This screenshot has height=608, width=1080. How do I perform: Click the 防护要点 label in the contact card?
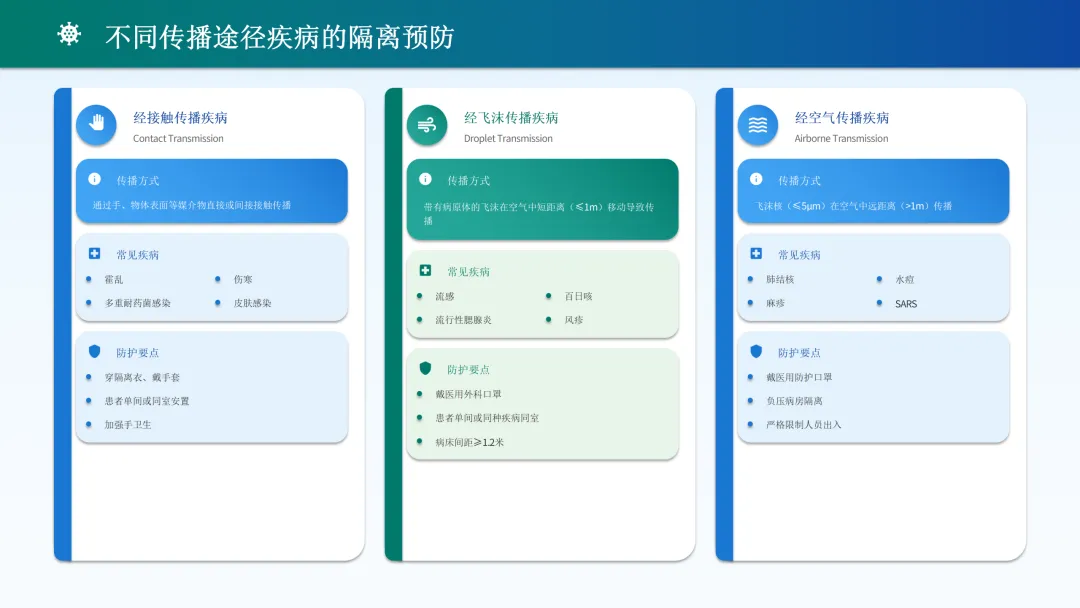138,353
